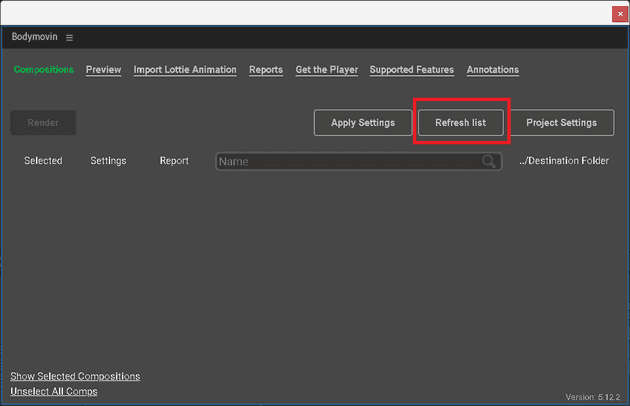Go to Import Lottie Animation
The width and height of the screenshot is (630, 406).
185,70
